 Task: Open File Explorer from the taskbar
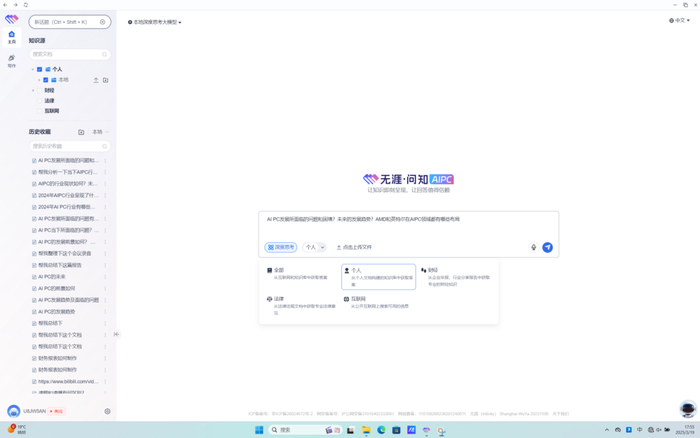[366, 430]
